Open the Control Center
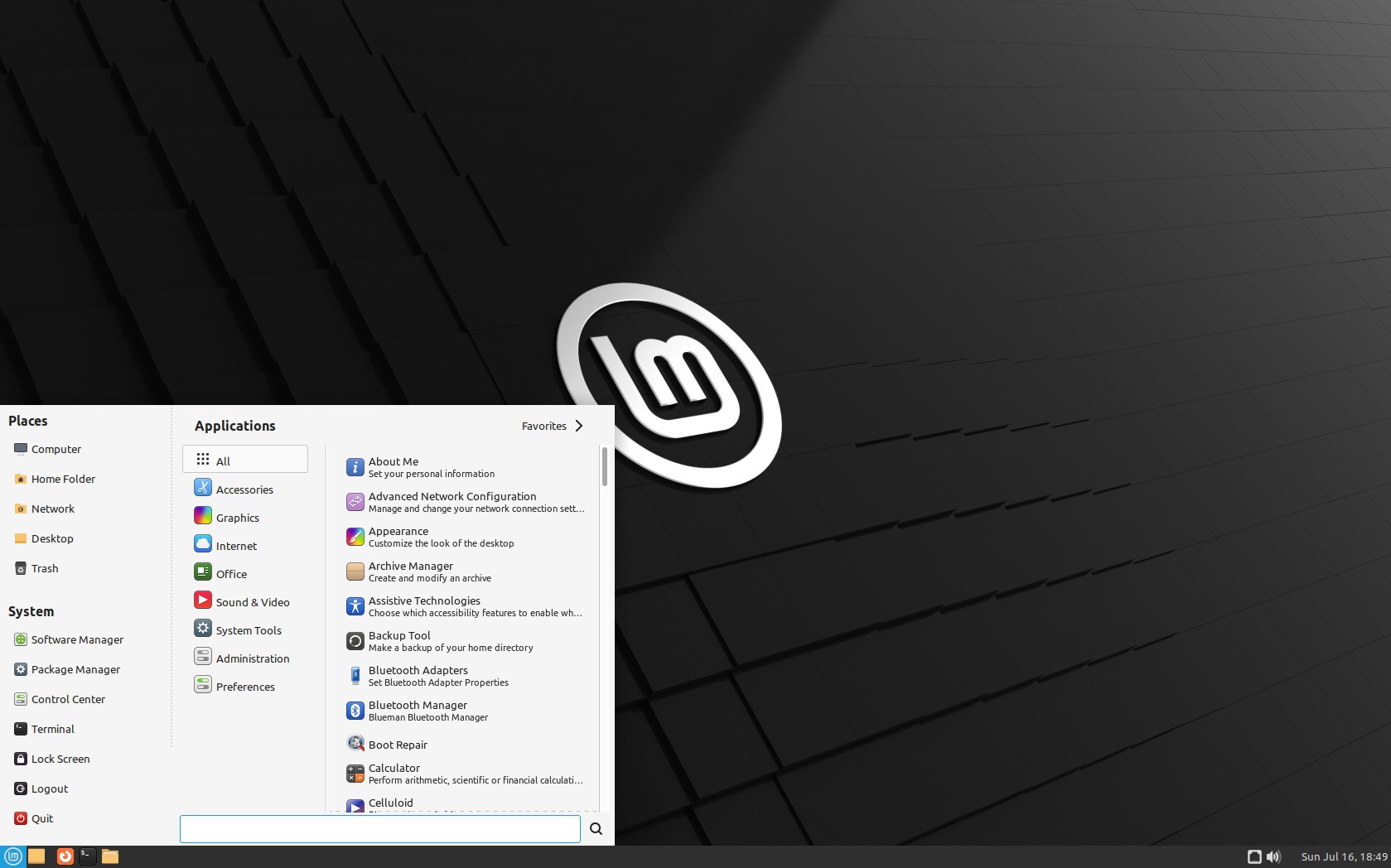The height and width of the screenshot is (868, 1391). (60, 699)
